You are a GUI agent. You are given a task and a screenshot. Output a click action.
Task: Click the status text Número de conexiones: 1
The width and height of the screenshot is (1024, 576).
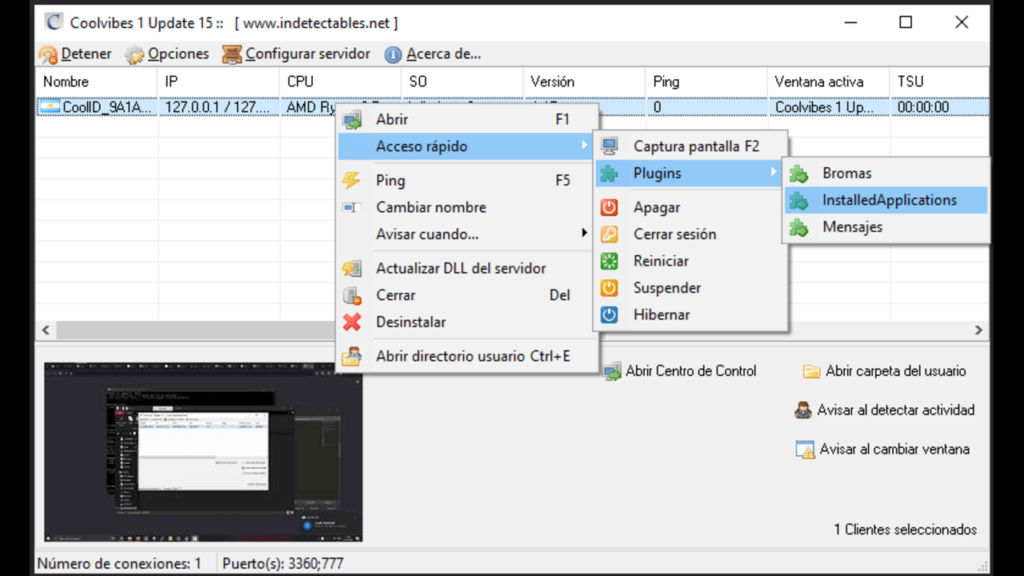pyautogui.click(x=119, y=564)
